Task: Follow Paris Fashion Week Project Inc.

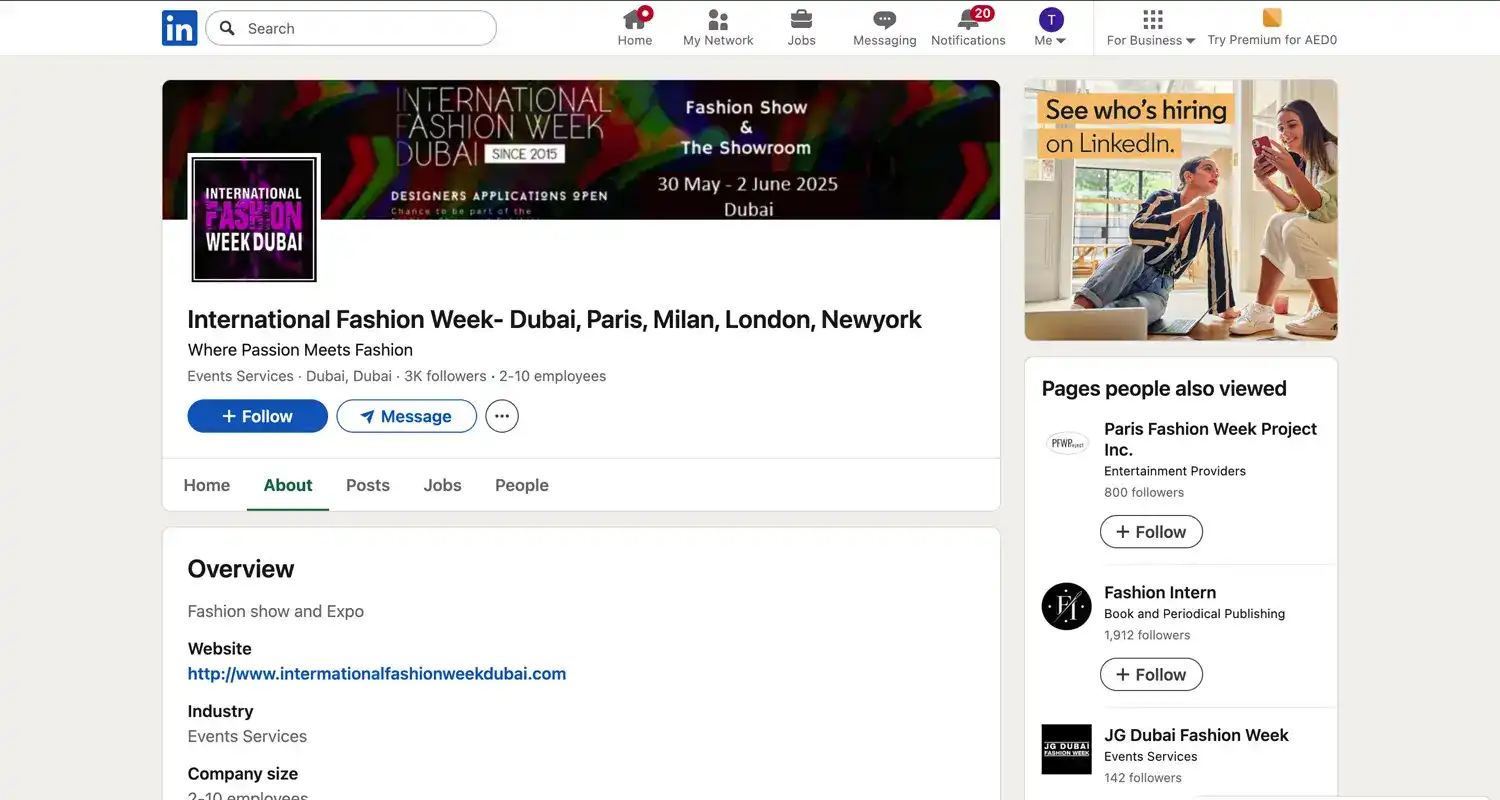Action: click(1151, 531)
